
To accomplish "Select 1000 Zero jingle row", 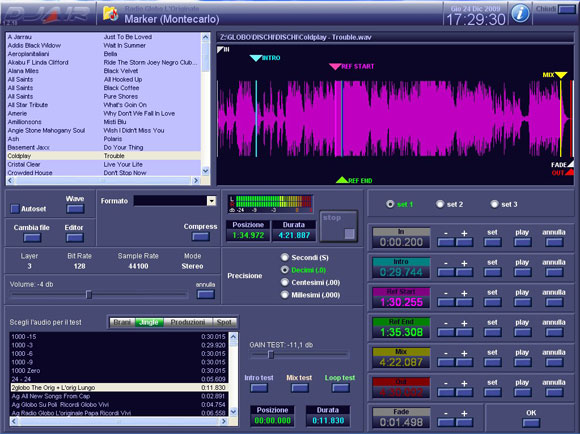I will (x=119, y=370).
